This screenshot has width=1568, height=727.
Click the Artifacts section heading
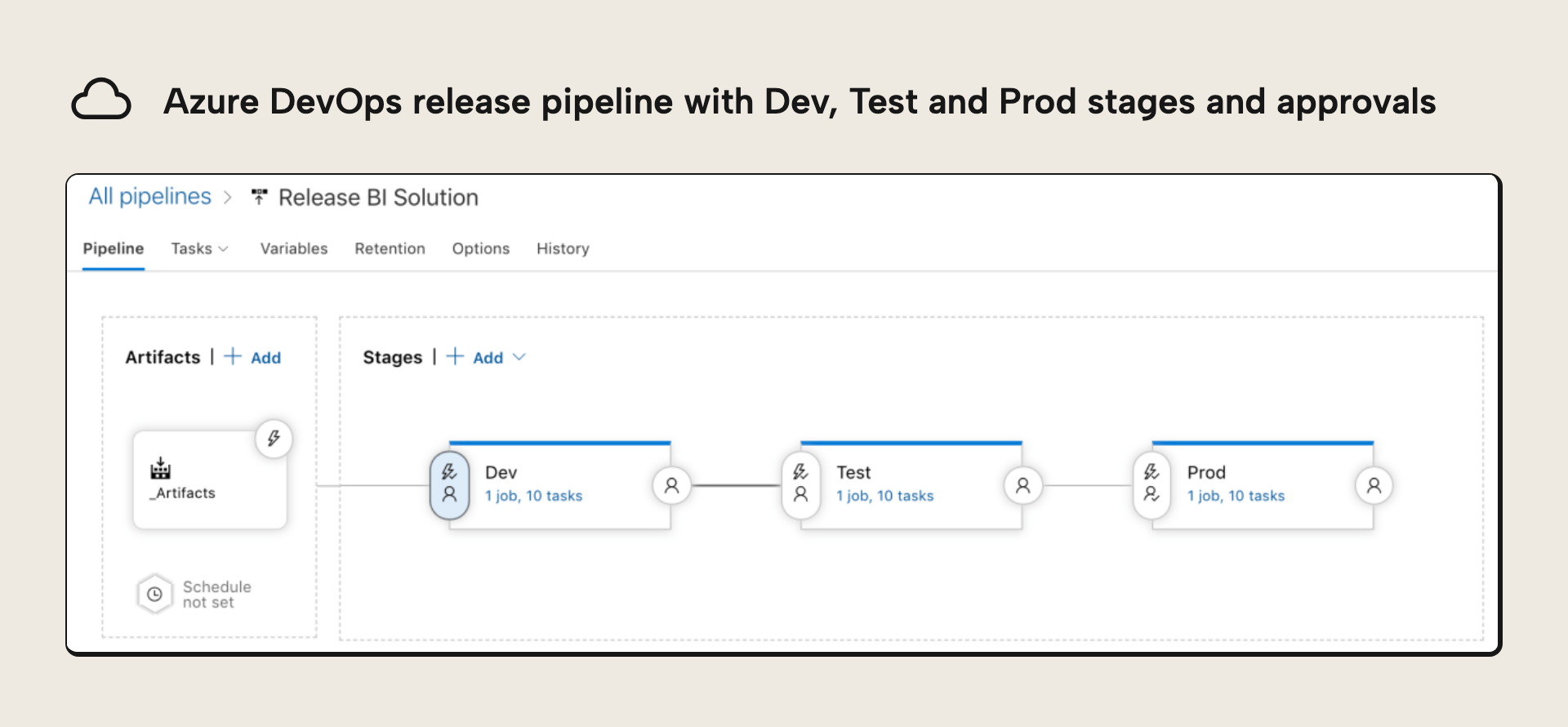tap(163, 357)
